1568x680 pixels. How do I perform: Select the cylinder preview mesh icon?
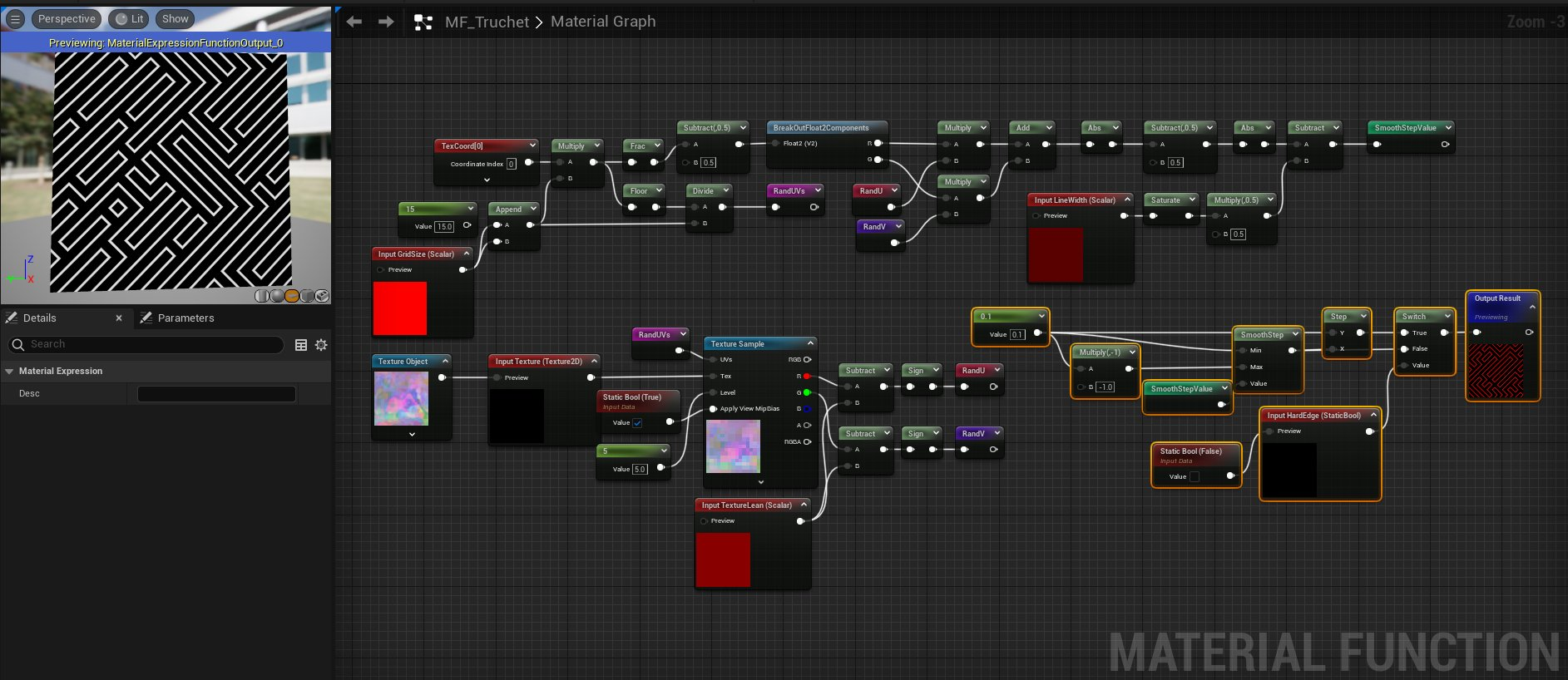pyautogui.click(x=261, y=296)
